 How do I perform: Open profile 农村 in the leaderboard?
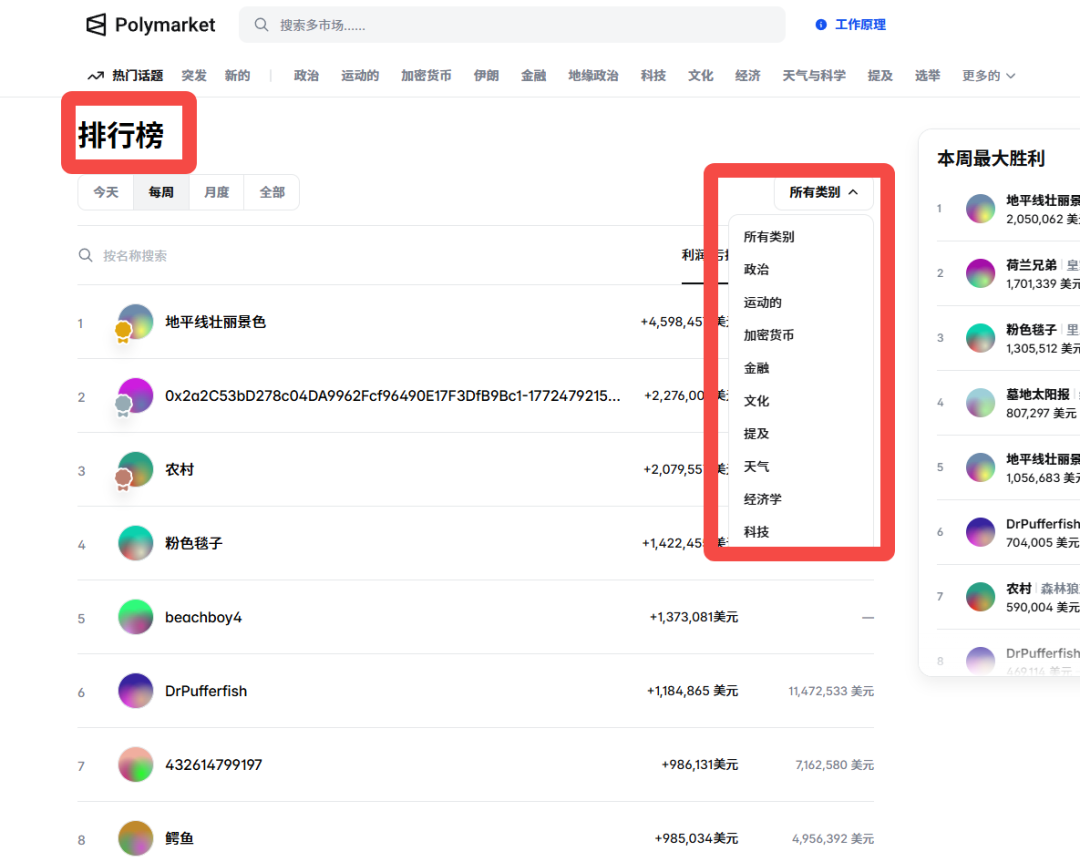[179, 469]
